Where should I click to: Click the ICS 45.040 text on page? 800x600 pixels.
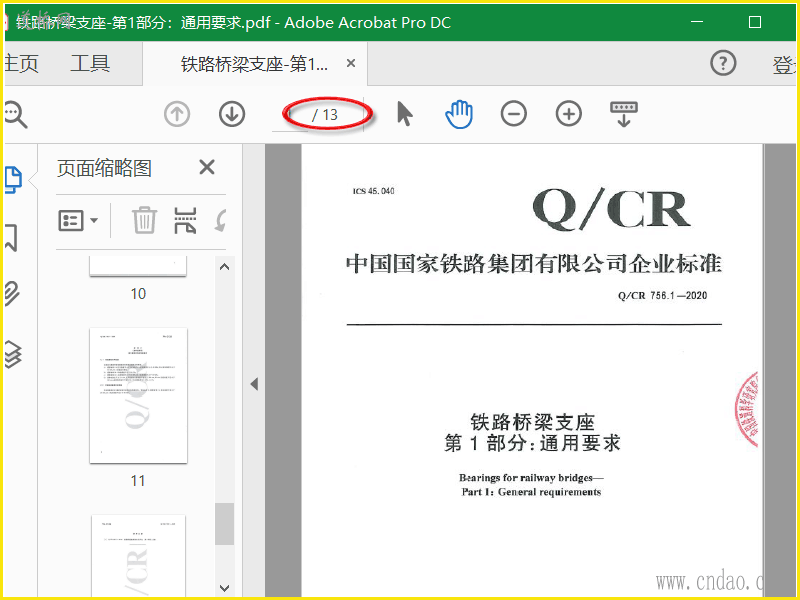pos(373,191)
